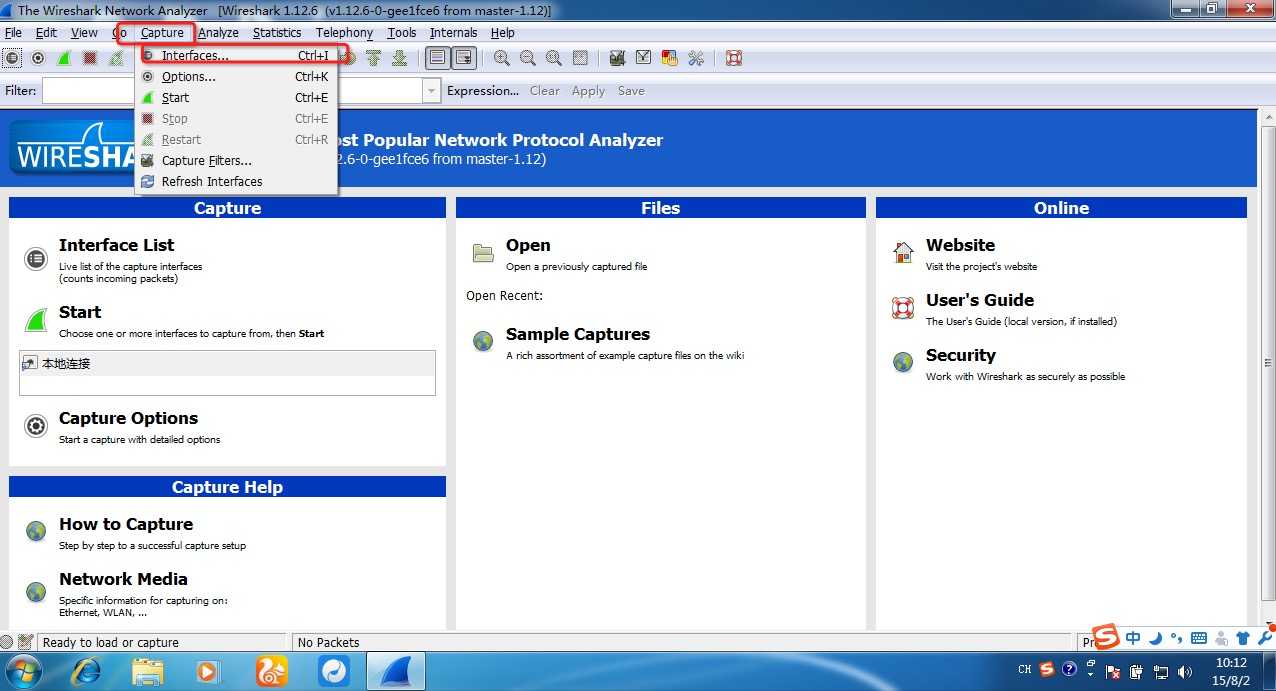Open the View menu
Viewport: 1276px width, 691px height.
[84, 33]
